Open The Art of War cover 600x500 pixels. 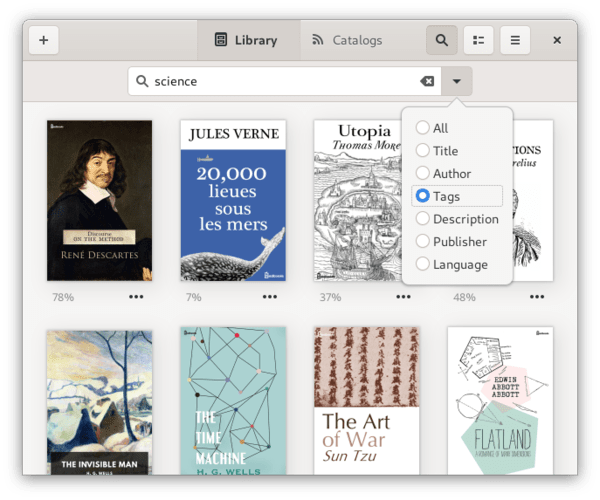point(367,401)
